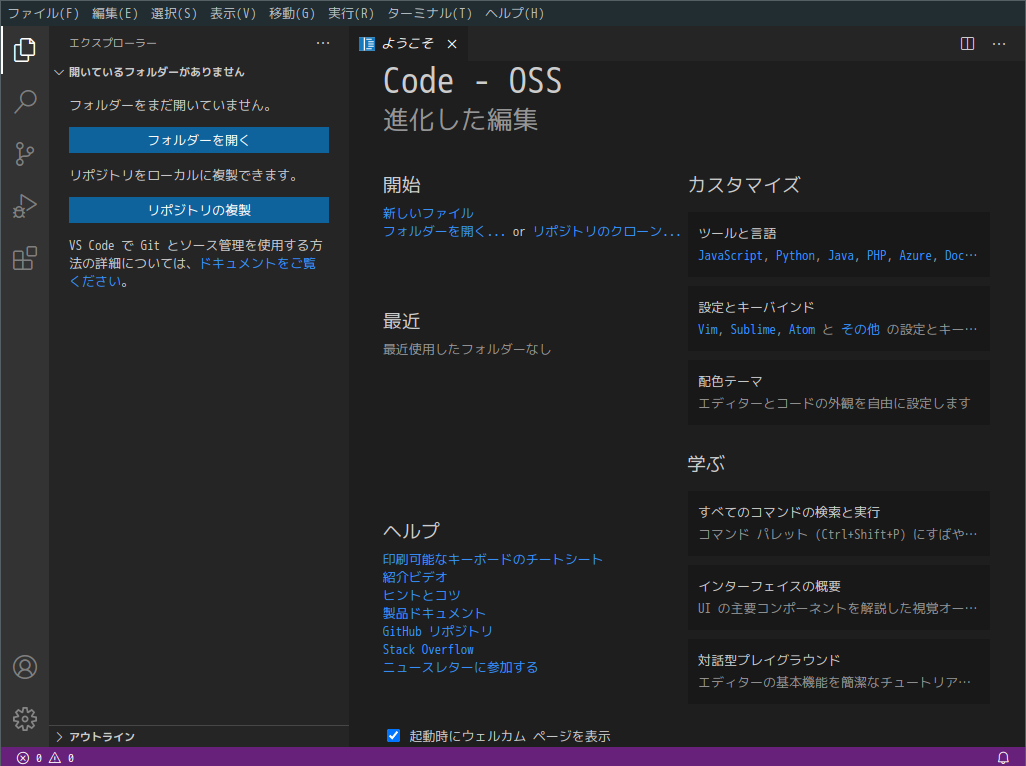Image resolution: width=1026 pixels, height=766 pixels.
Task: Click the PHP language link
Action: pyautogui.click(x=876, y=256)
